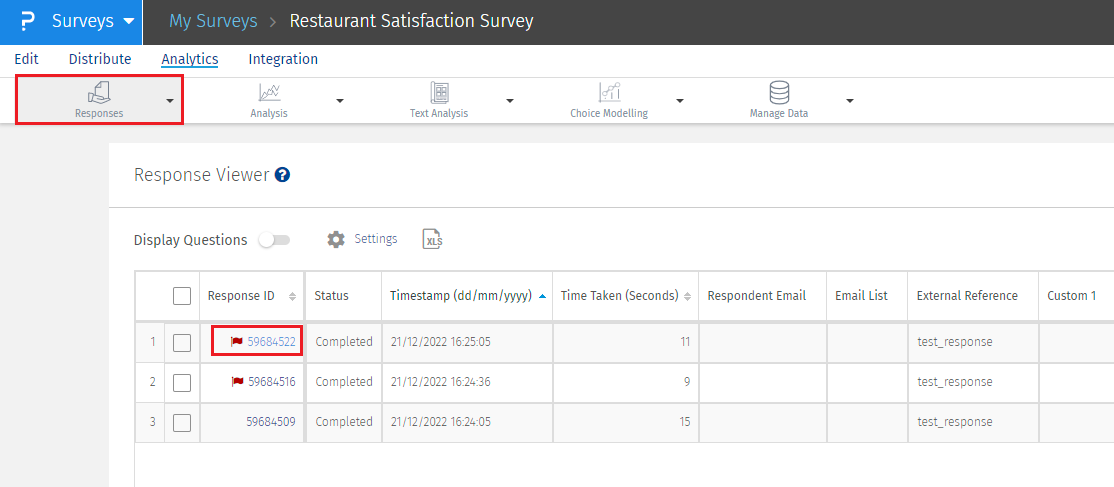Export responses using the XLS icon

tap(433, 240)
